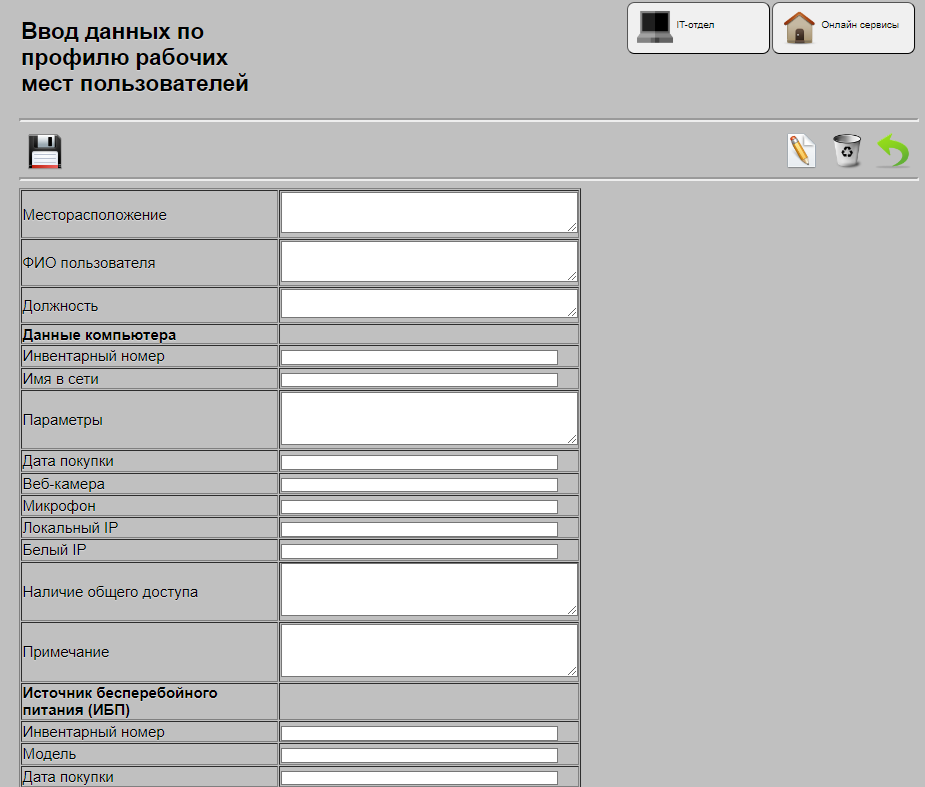The height and width of the screenshot is (787, 925).
Task: Open the IT-отдел button
Action: [698, 27]
